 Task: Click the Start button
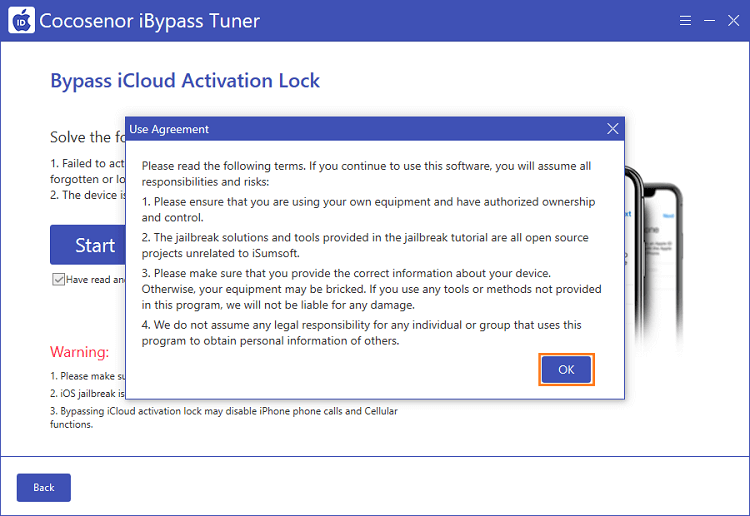tap(88, 245)
